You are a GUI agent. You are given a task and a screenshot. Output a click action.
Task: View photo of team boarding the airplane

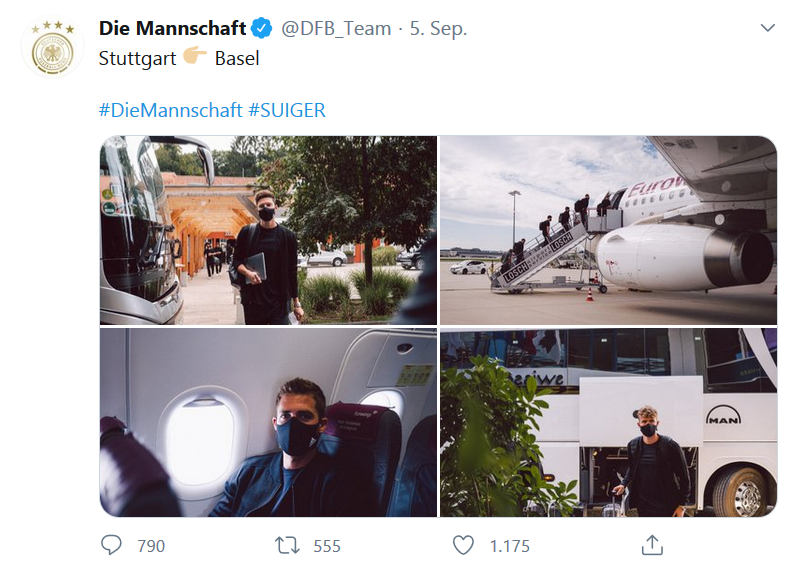tap(608, 230)
